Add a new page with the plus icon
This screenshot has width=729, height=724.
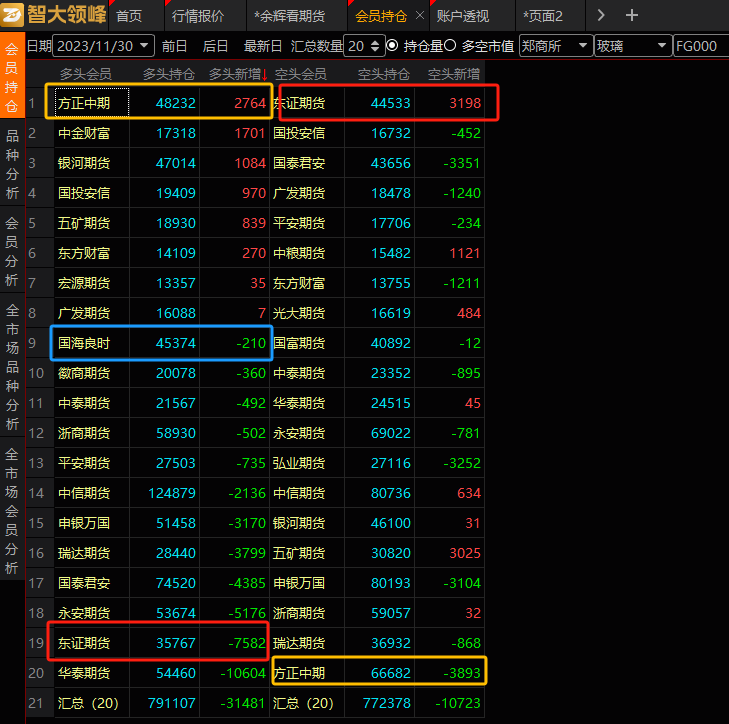coord(631,15)
